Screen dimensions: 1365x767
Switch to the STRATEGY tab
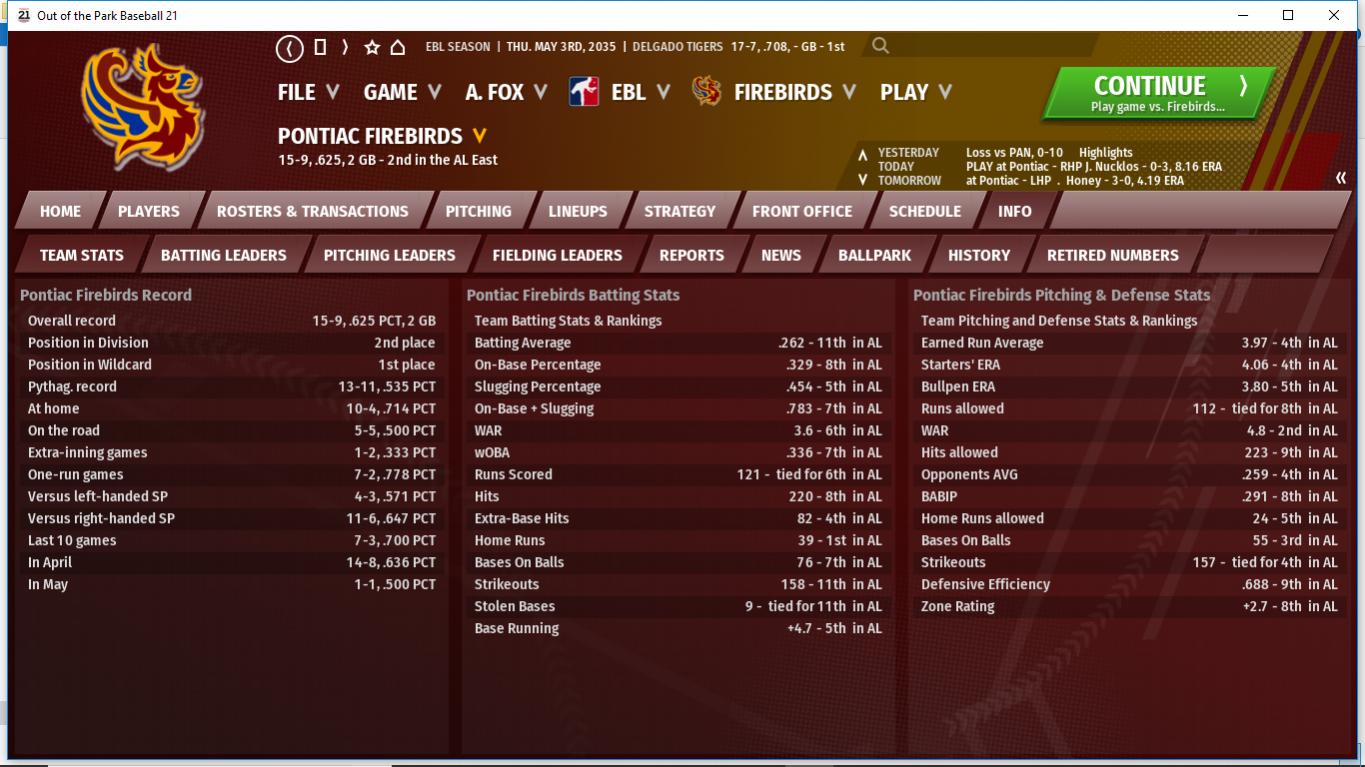680,211
